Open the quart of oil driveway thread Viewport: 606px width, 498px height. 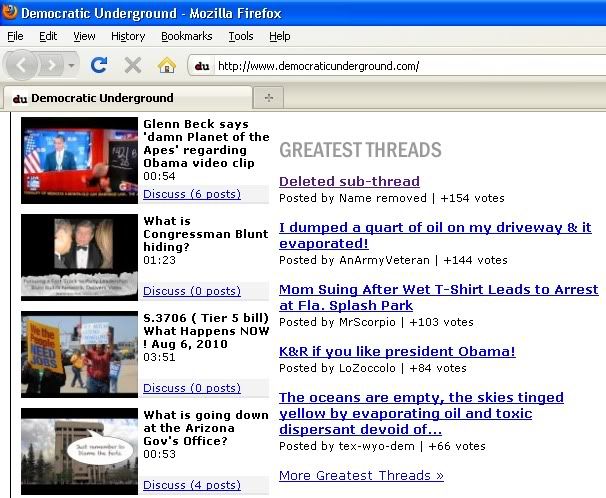coord(435,235)
